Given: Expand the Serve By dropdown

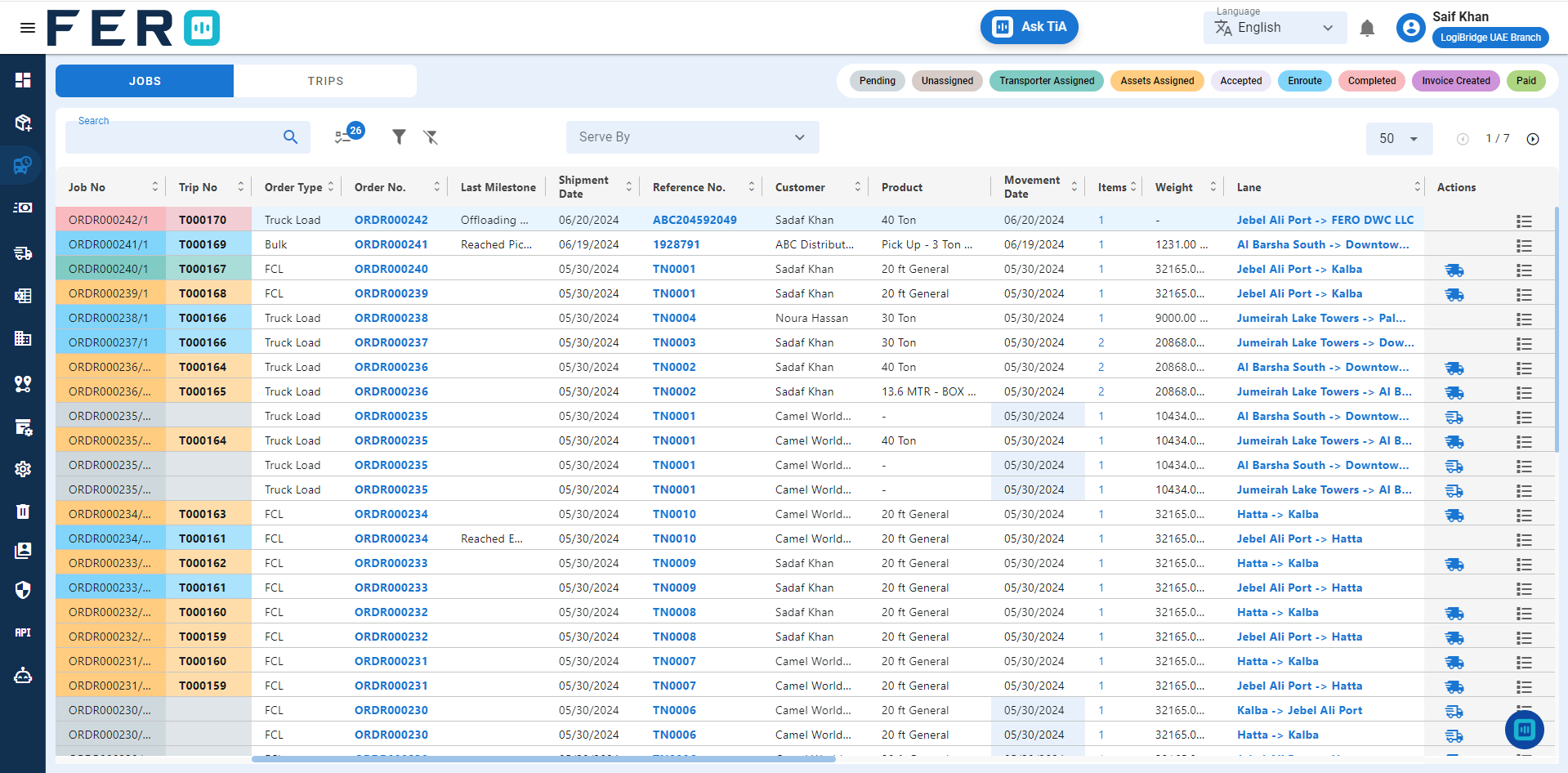Looking at the screenshot, I should [x=692, y=137].
